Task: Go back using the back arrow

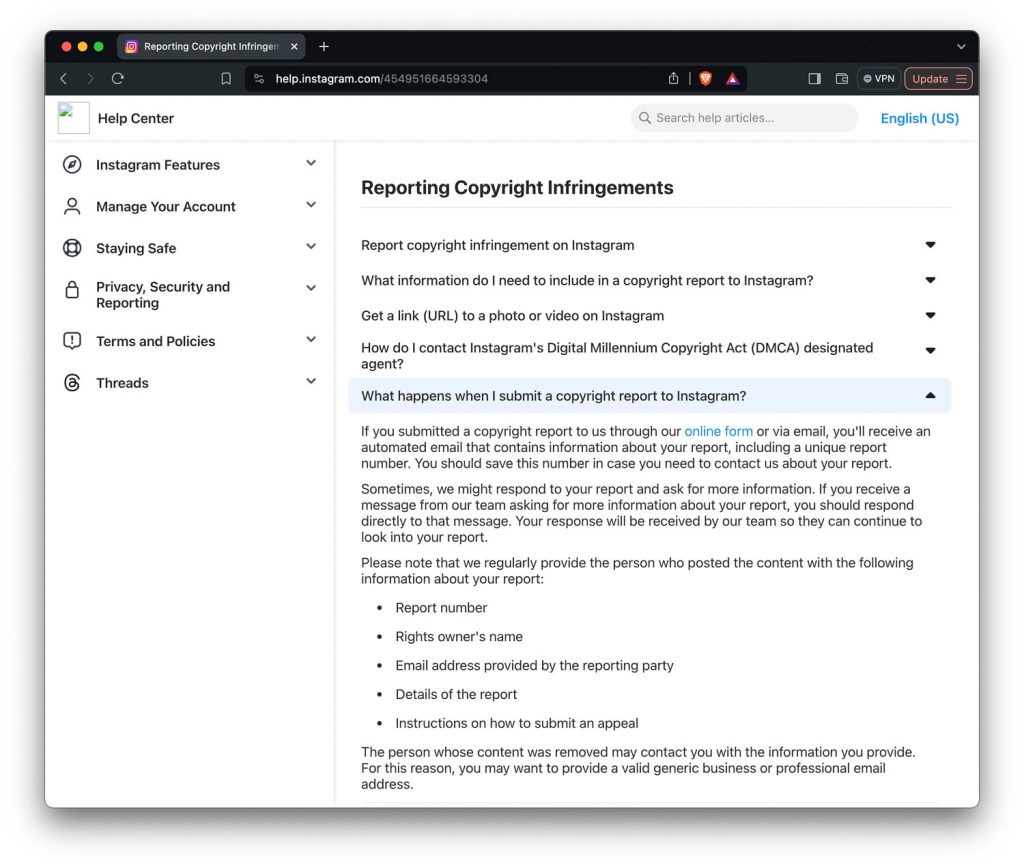Action: (64, 79)
